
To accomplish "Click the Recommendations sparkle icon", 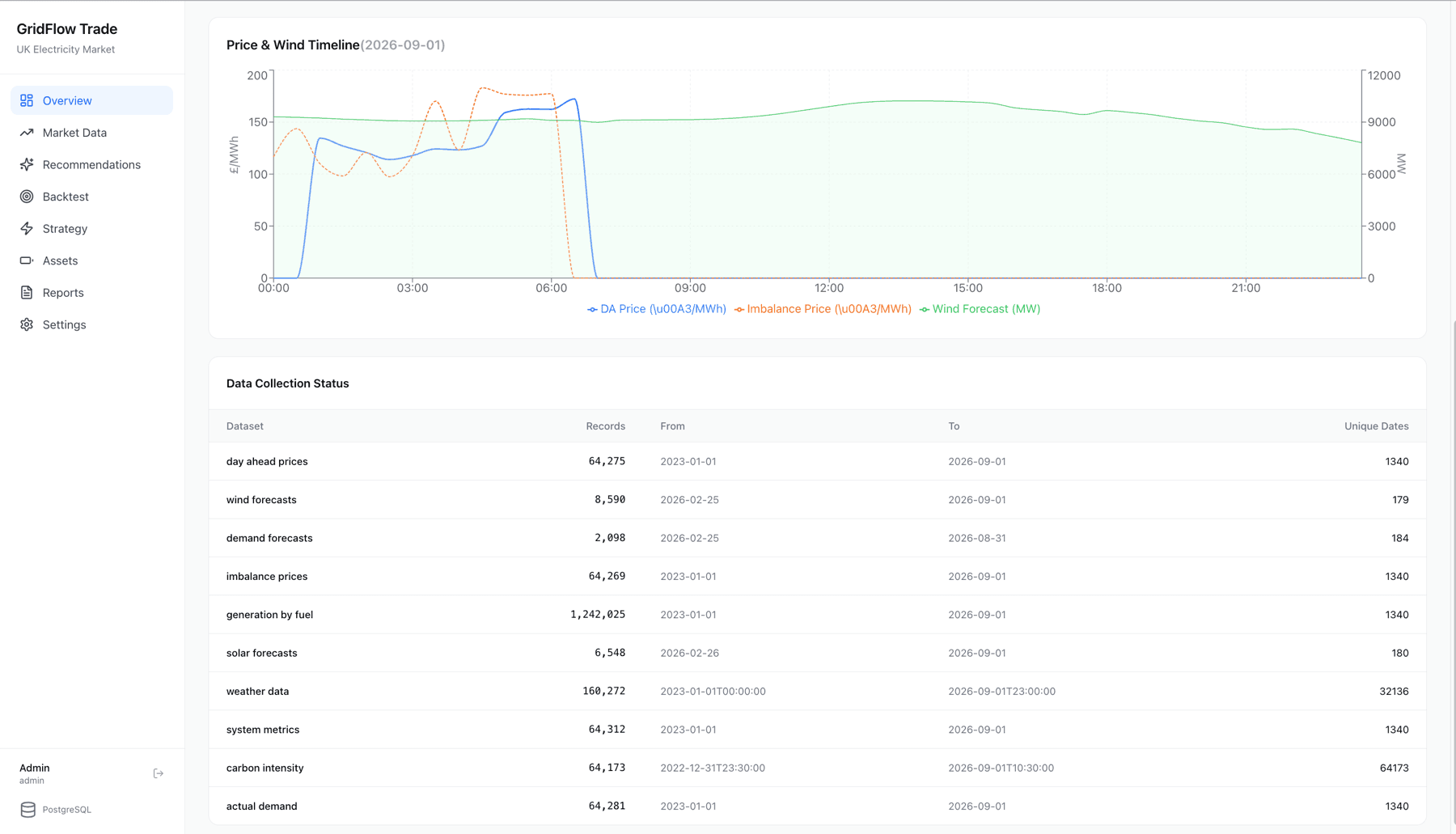I will [x=27, y=164].
